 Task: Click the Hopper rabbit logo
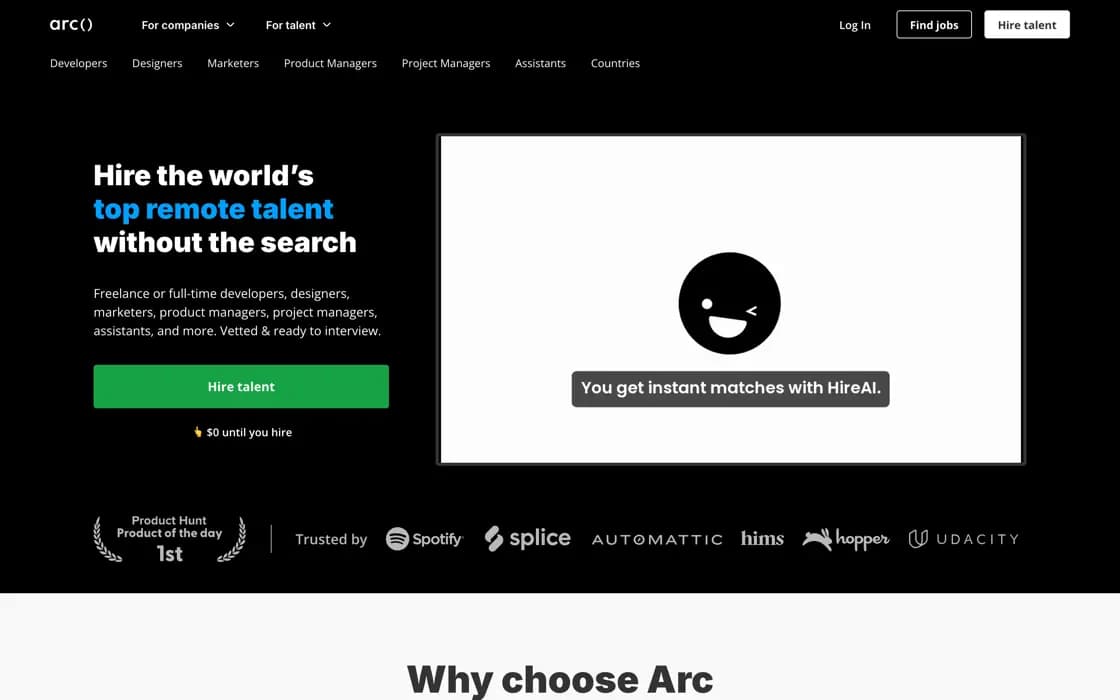[846, 539]
